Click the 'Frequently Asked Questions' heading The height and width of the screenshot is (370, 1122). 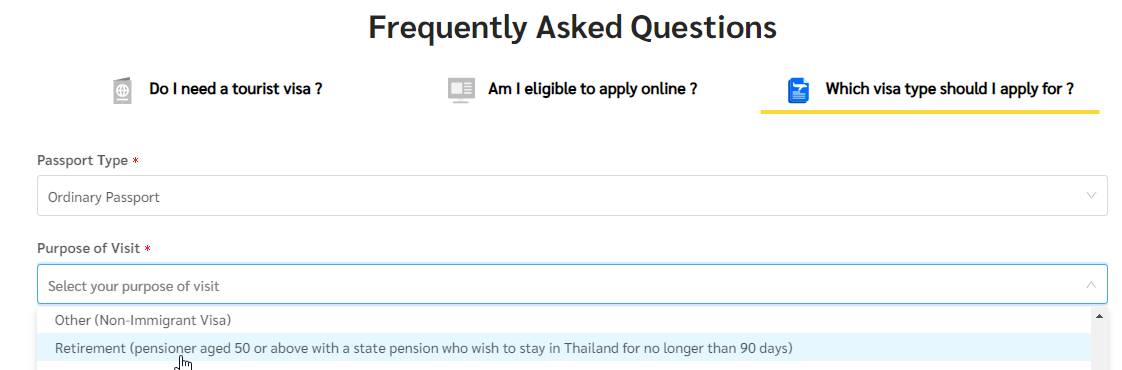coord(572,27)
